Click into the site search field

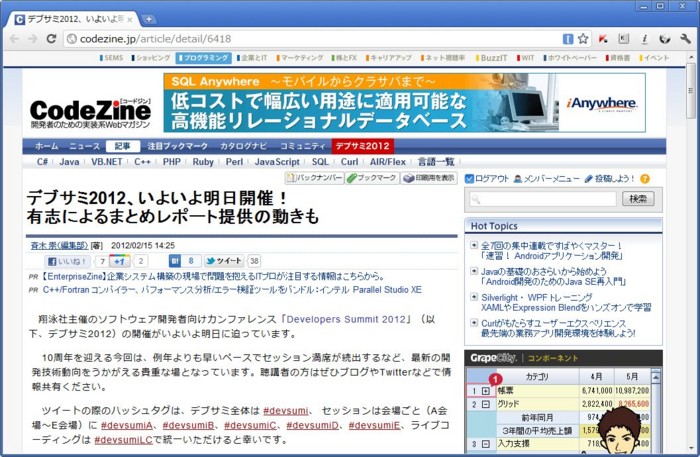(x=542, y=199)
